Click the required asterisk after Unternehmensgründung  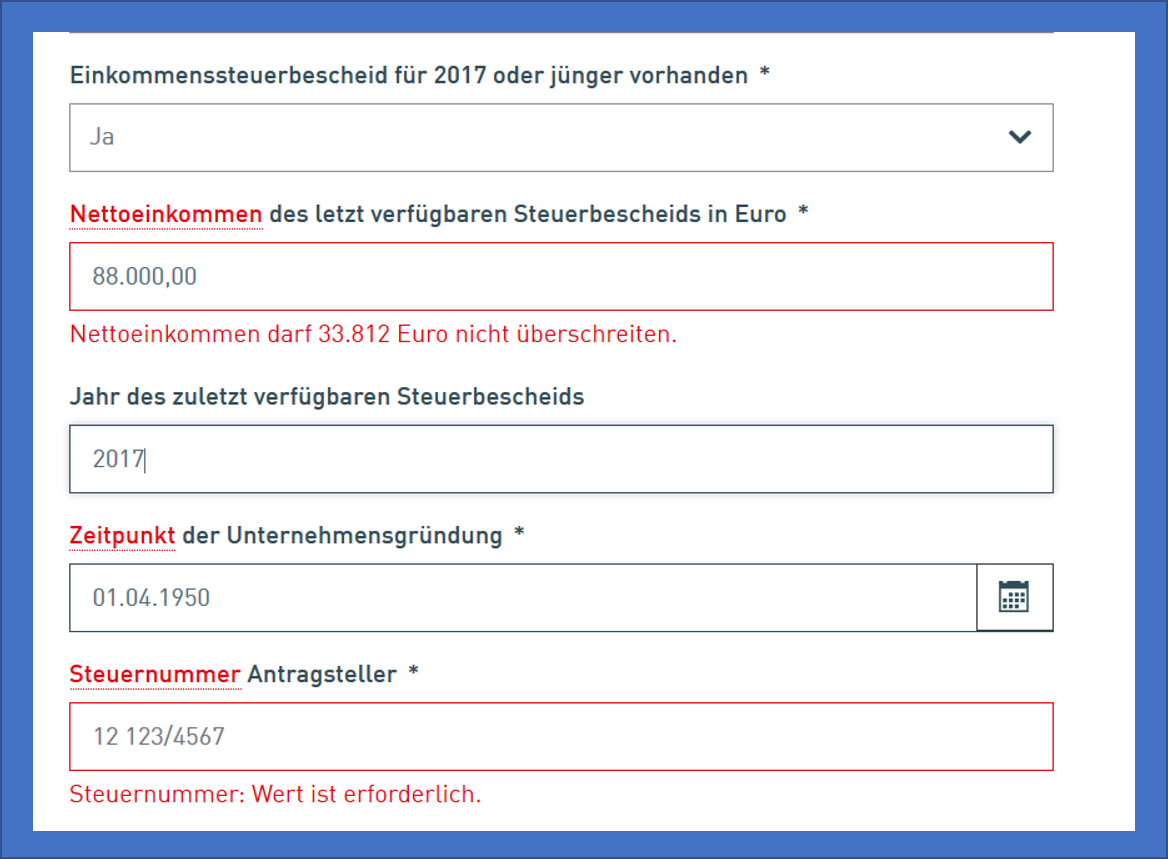pos(518,534)
